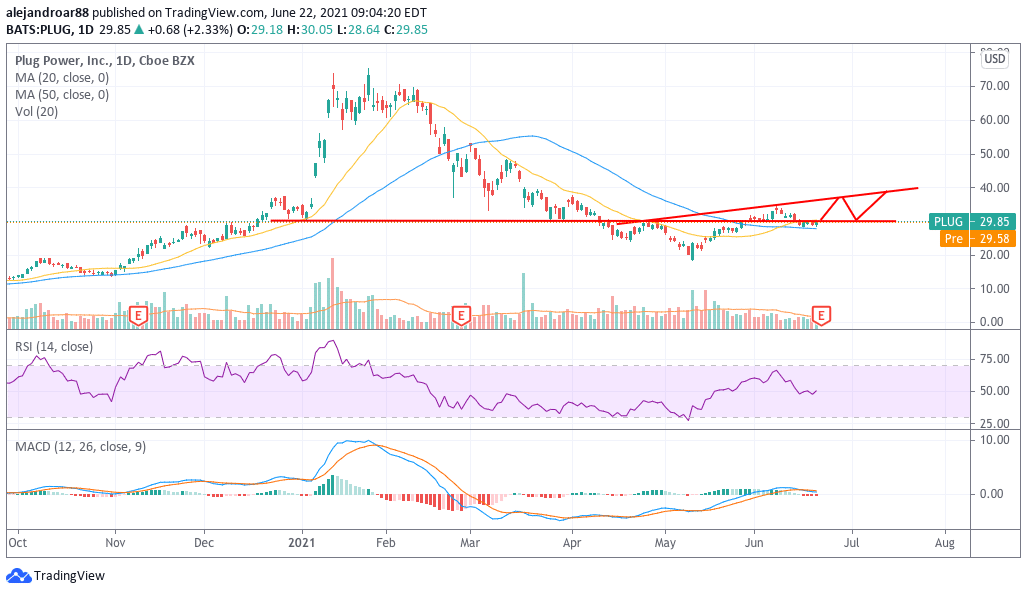Select the Plug Power, Inc., 1D, Cboe BZX title
The height and width of the screenshot is (594, 1027).
[x=105, y=60]
